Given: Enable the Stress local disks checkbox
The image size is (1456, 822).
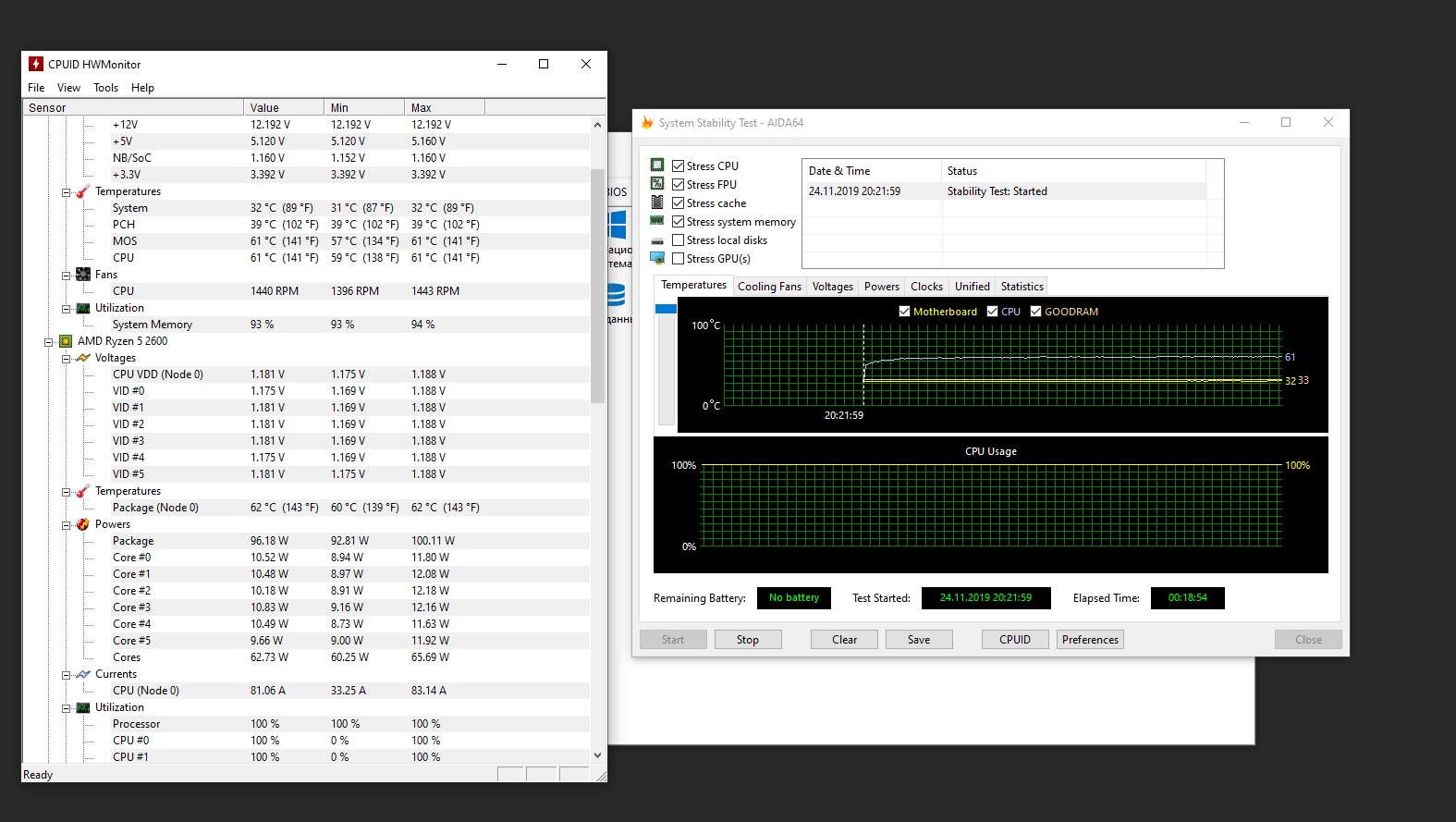Looking at the screenshot, I should (x=679, y=240).
